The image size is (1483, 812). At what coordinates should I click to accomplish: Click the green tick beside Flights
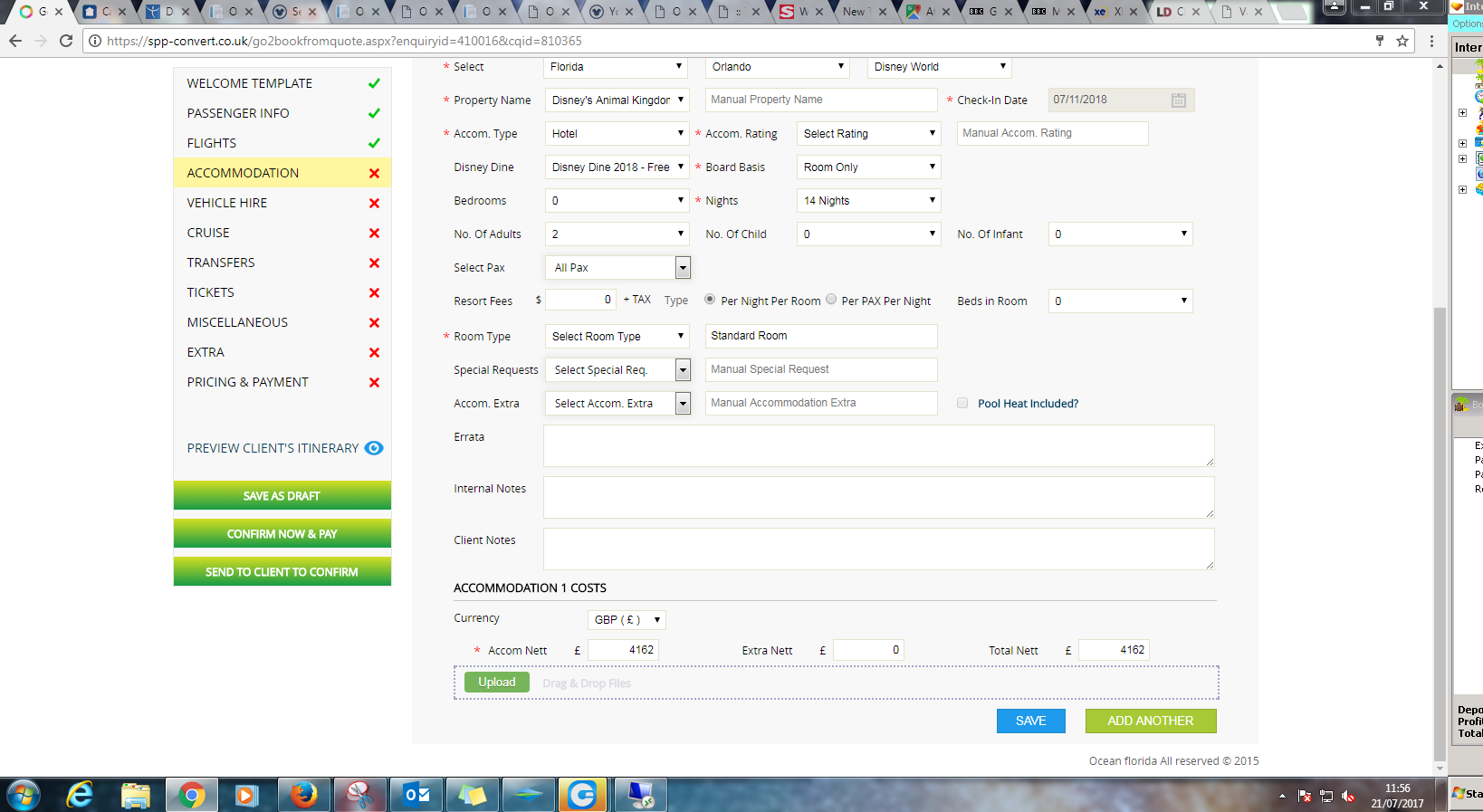pyautogui.click(x=374, y=143)
